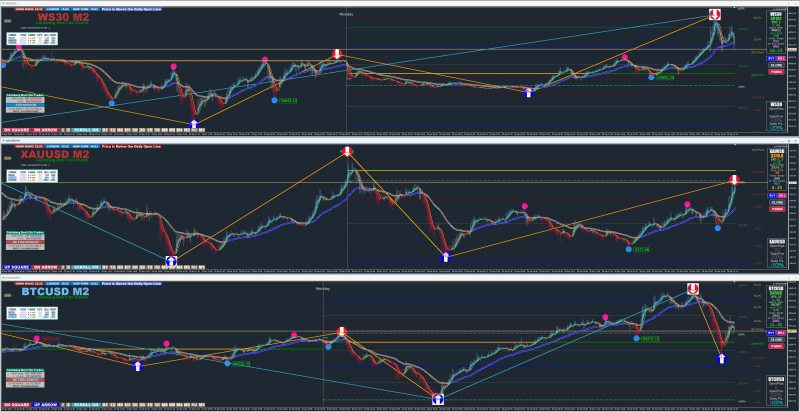Hit the PANIC button on WS30 chart
Screen dimensions: 800x412
pos(777,72)
